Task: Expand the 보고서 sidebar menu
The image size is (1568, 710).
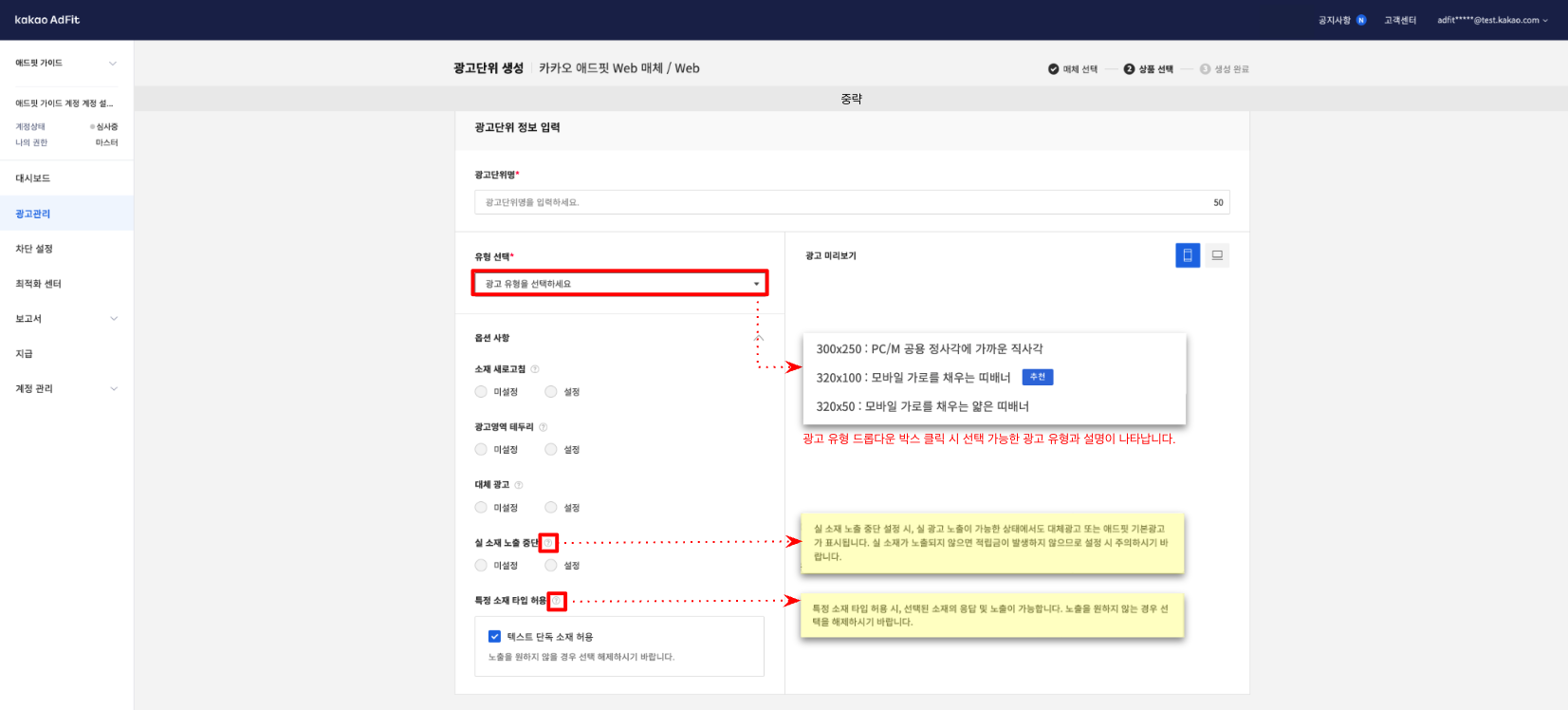Action: pyautogui.click(x=66, y=319)
